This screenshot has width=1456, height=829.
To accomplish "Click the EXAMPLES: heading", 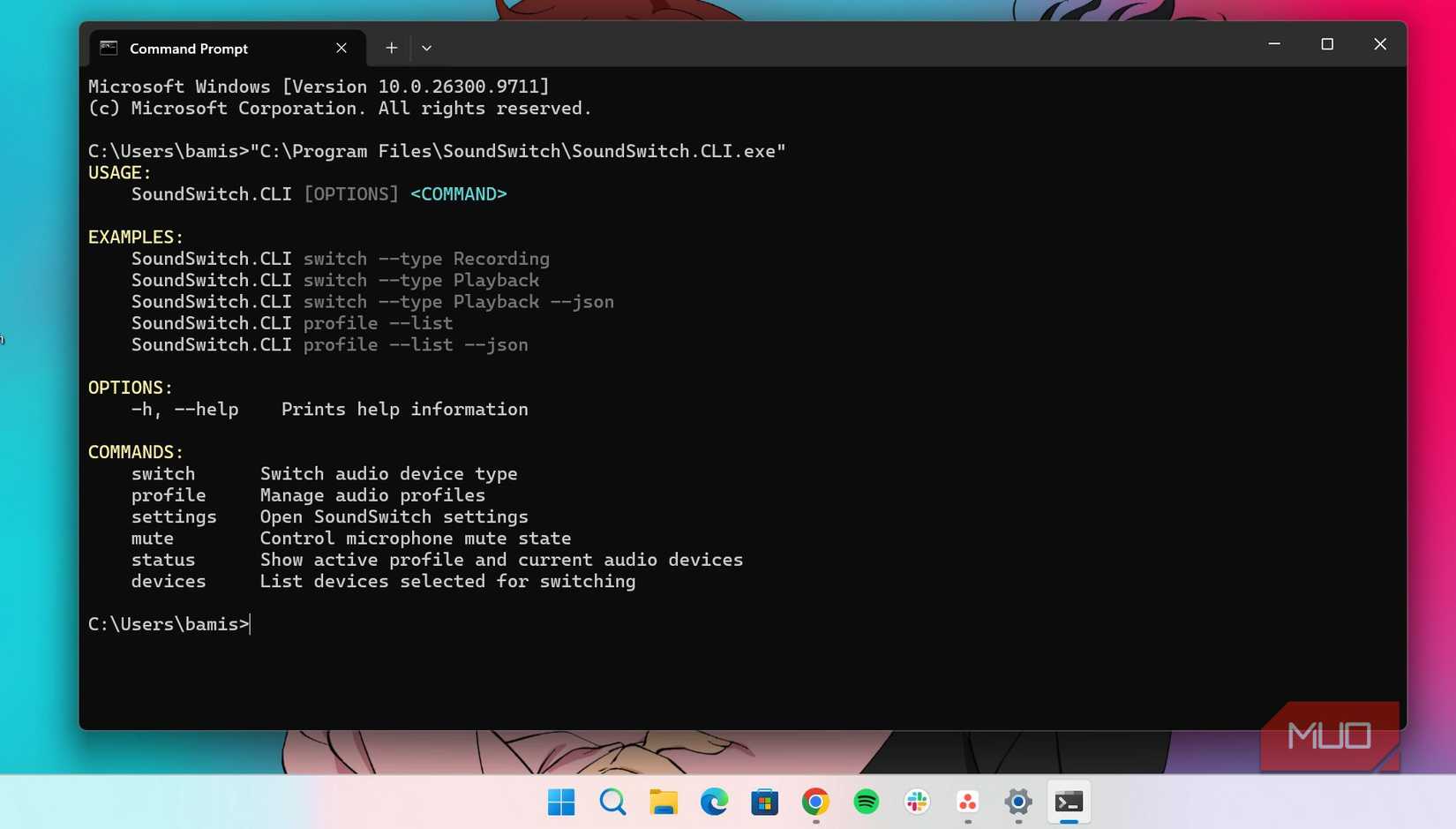I will coord(136,237).
